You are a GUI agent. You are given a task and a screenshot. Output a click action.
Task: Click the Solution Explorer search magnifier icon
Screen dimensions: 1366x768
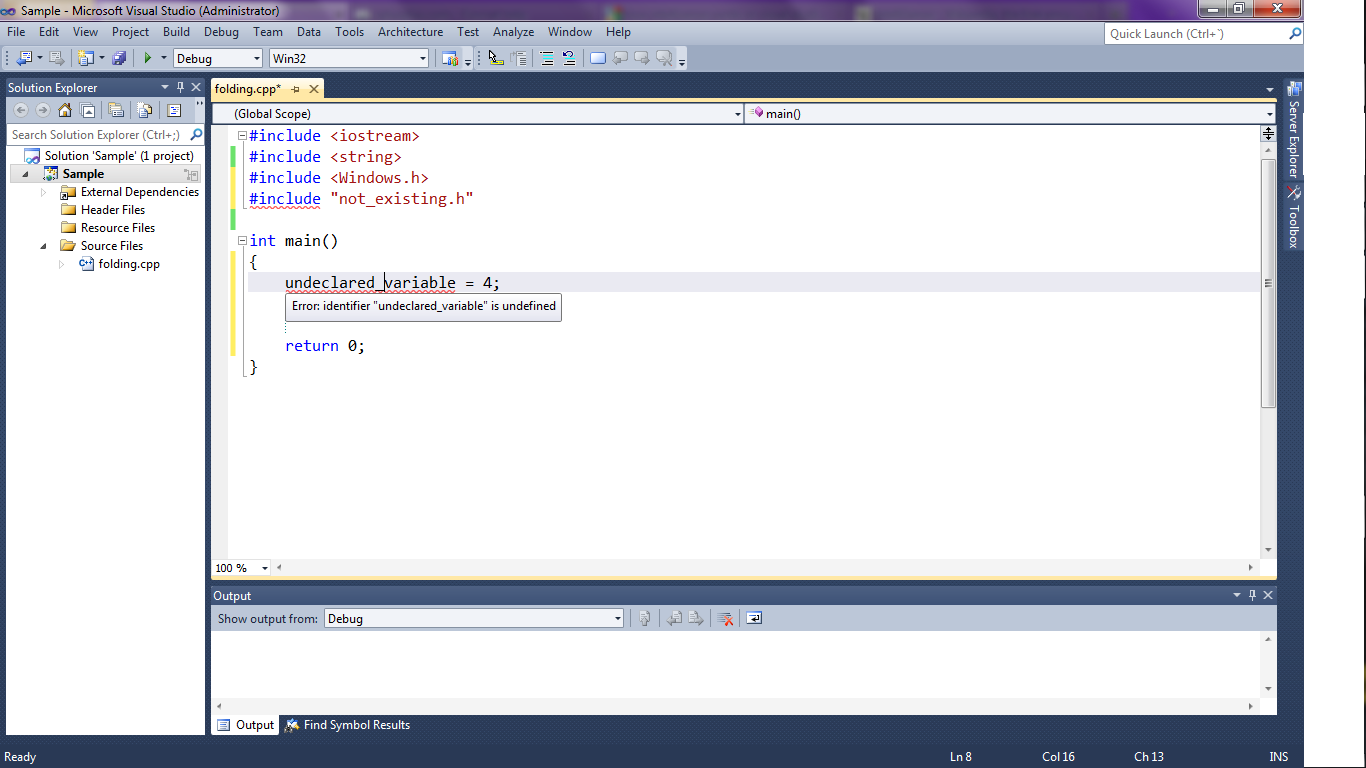click(196, 135)
